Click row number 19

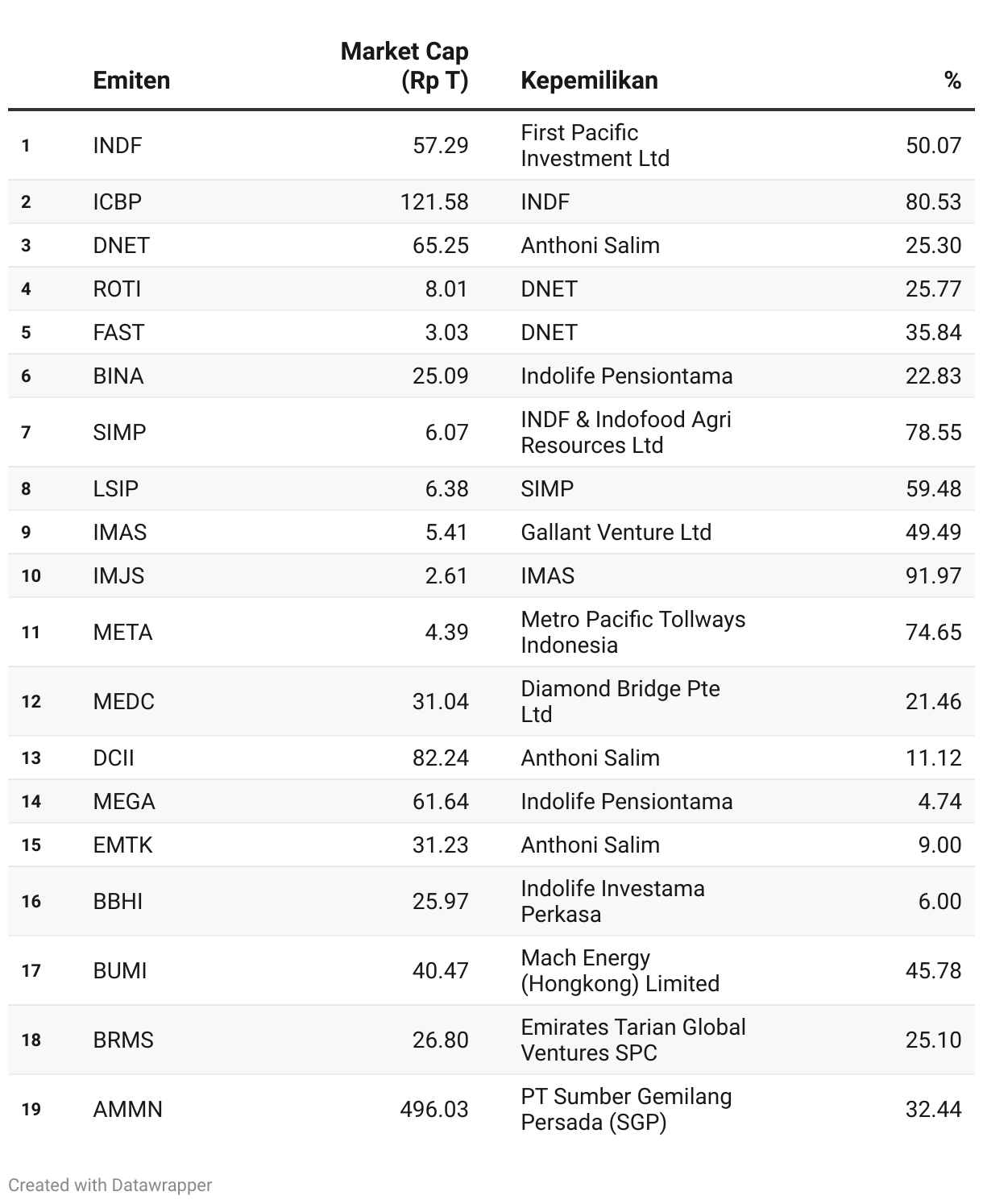pos(31,1110)
